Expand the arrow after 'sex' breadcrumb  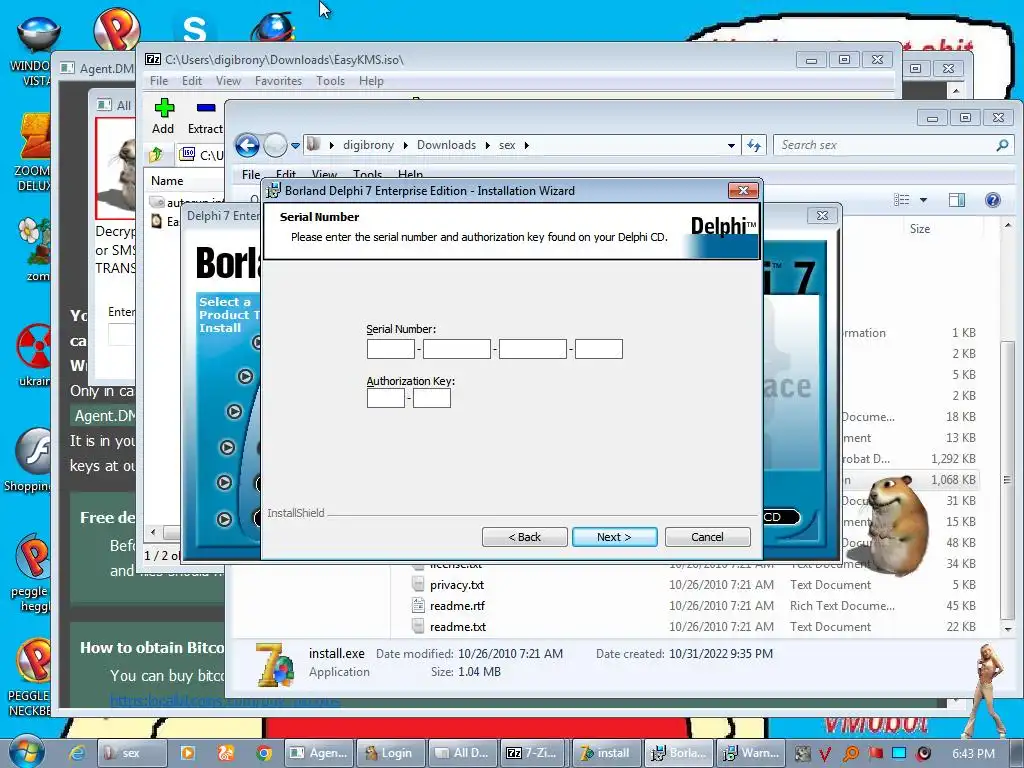[526, 145]
